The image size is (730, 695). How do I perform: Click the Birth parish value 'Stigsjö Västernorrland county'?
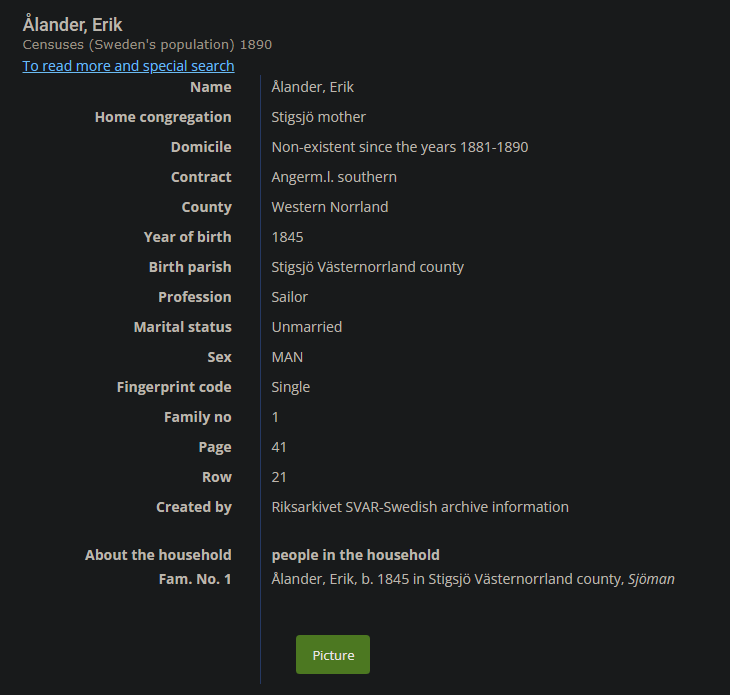point(368,267)
